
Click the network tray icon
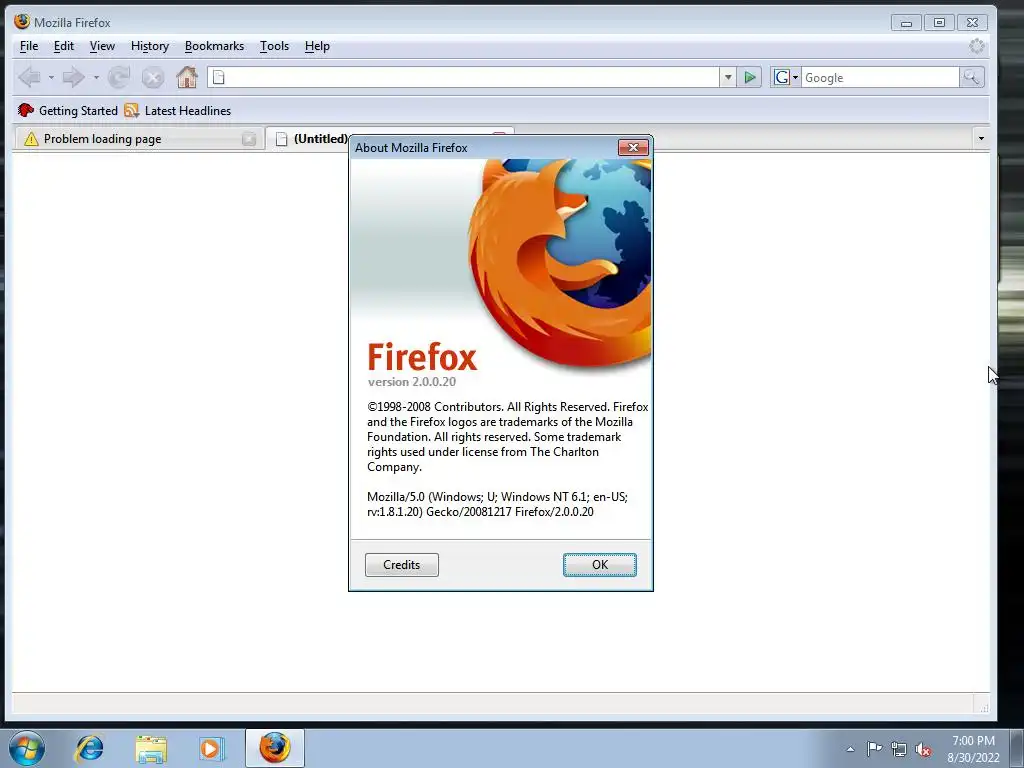pos(899,750)
